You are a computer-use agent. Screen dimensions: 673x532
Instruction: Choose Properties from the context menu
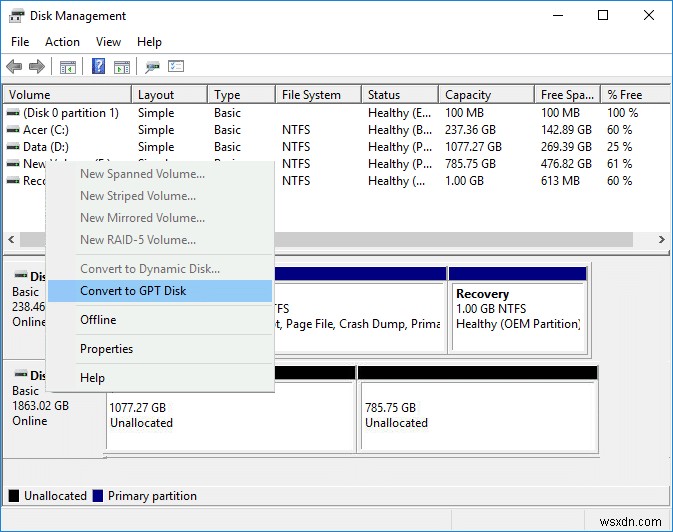160,349
